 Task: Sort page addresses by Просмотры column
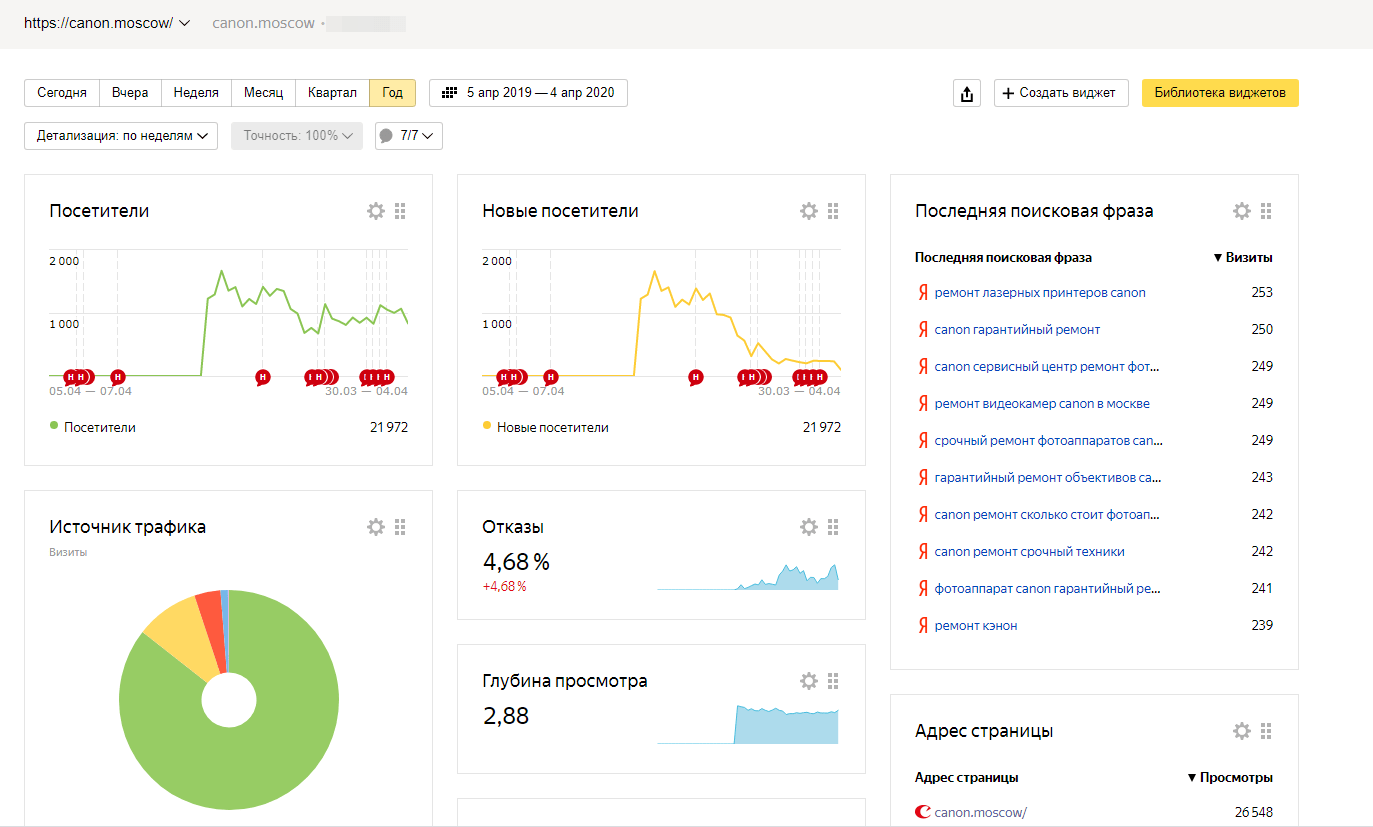(1229, 777)
